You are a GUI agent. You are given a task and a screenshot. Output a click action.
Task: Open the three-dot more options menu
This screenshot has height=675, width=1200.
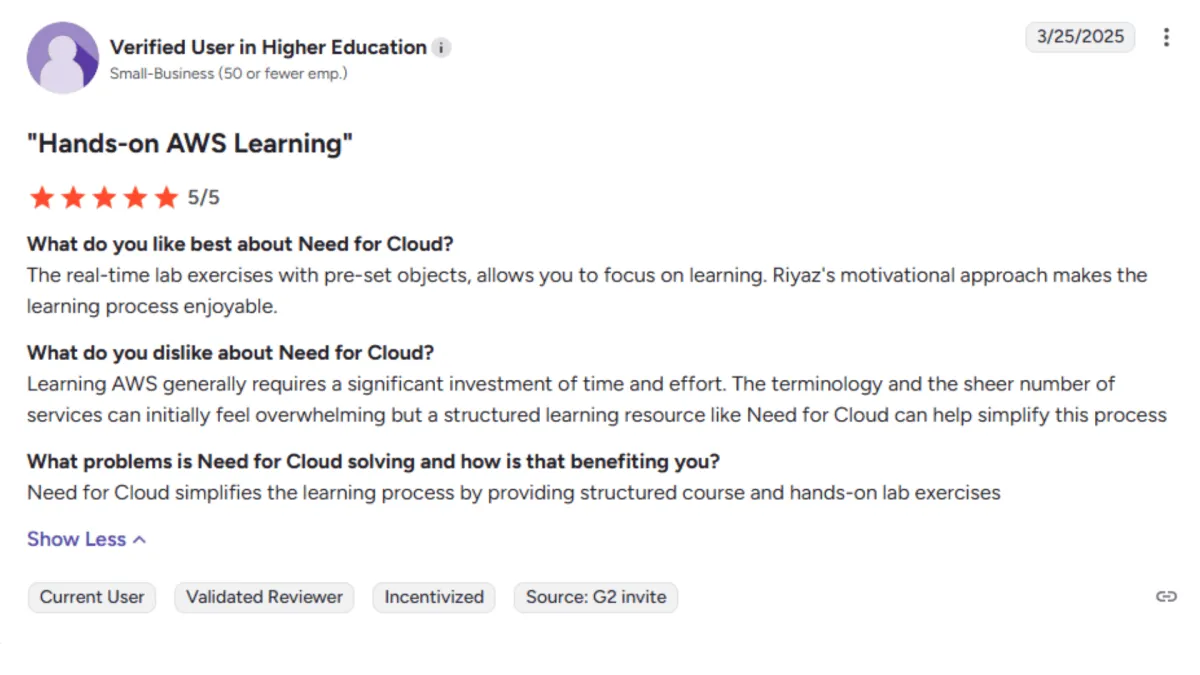(1166, 38)
